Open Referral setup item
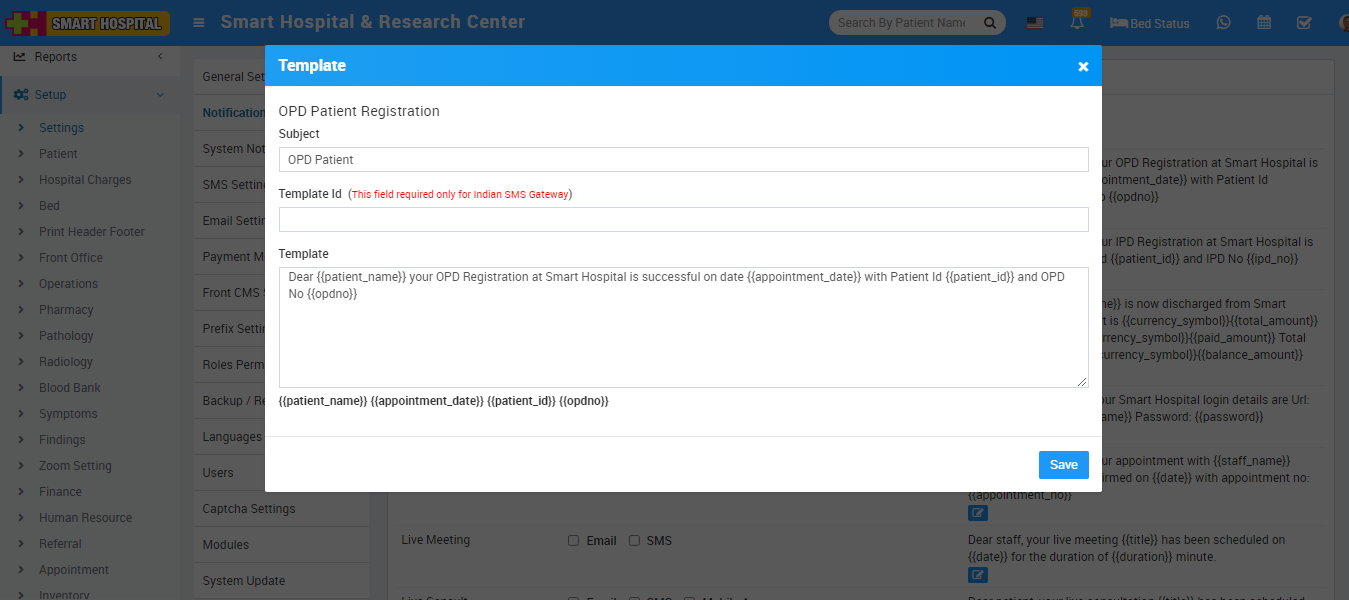This screenshot has height=600, width=1349. coord(60,544)
